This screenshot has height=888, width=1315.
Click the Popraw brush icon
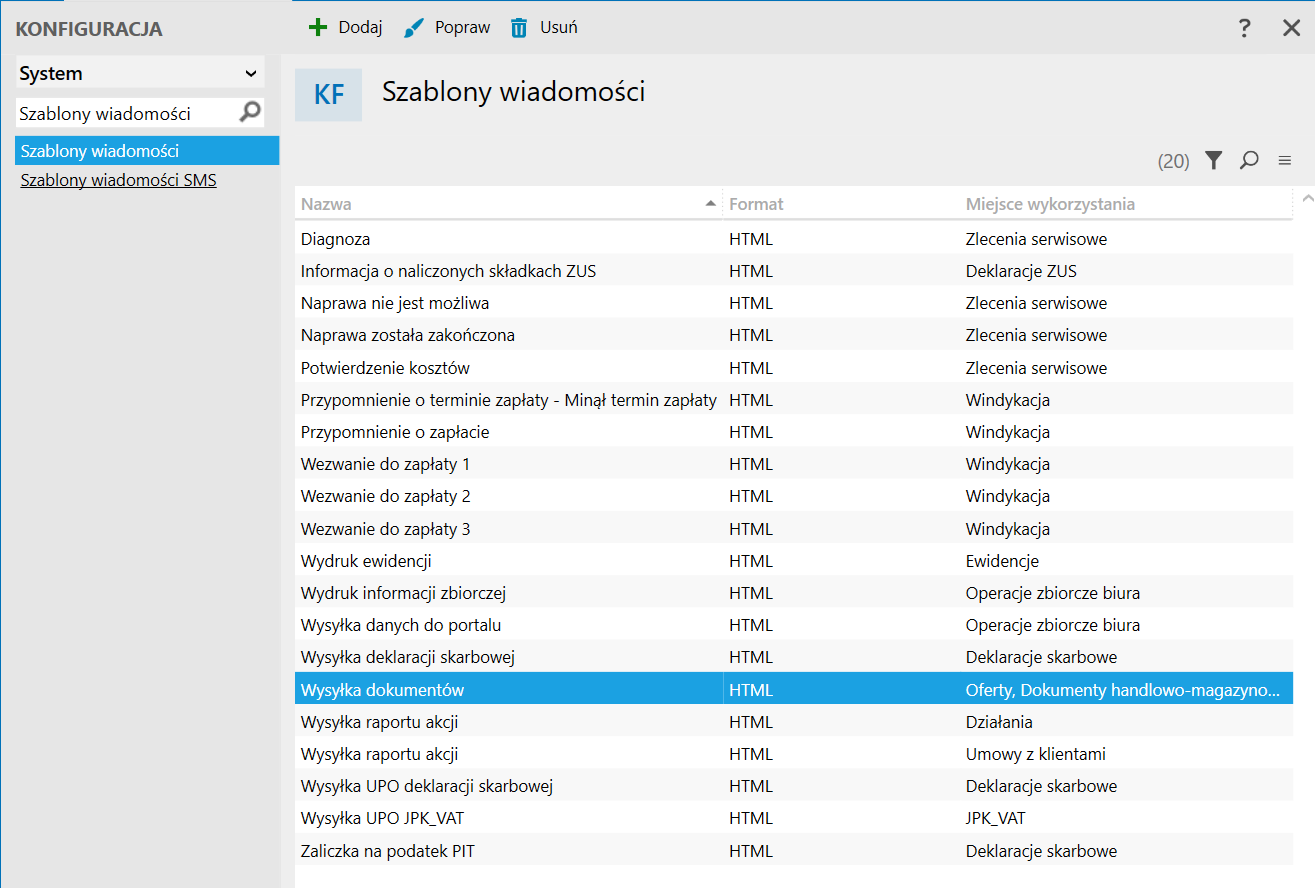414,28
